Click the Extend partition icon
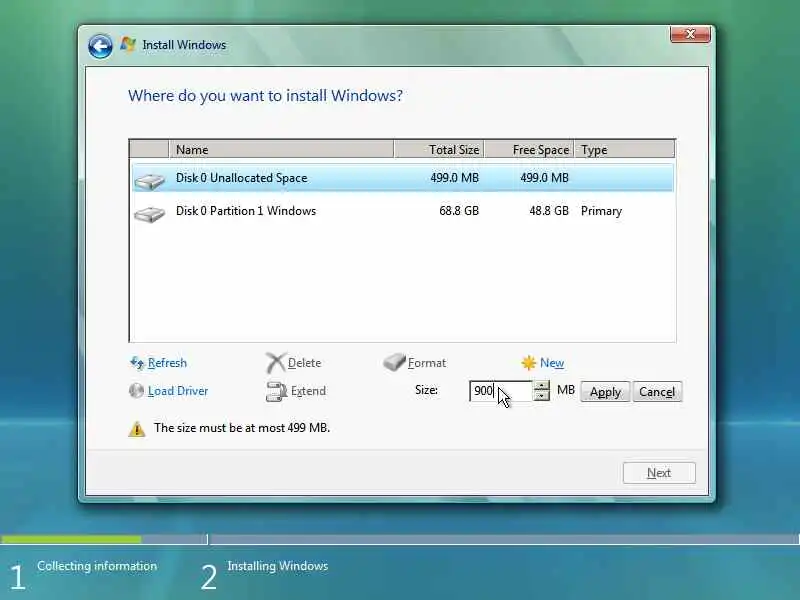 [x=277, y=391]
